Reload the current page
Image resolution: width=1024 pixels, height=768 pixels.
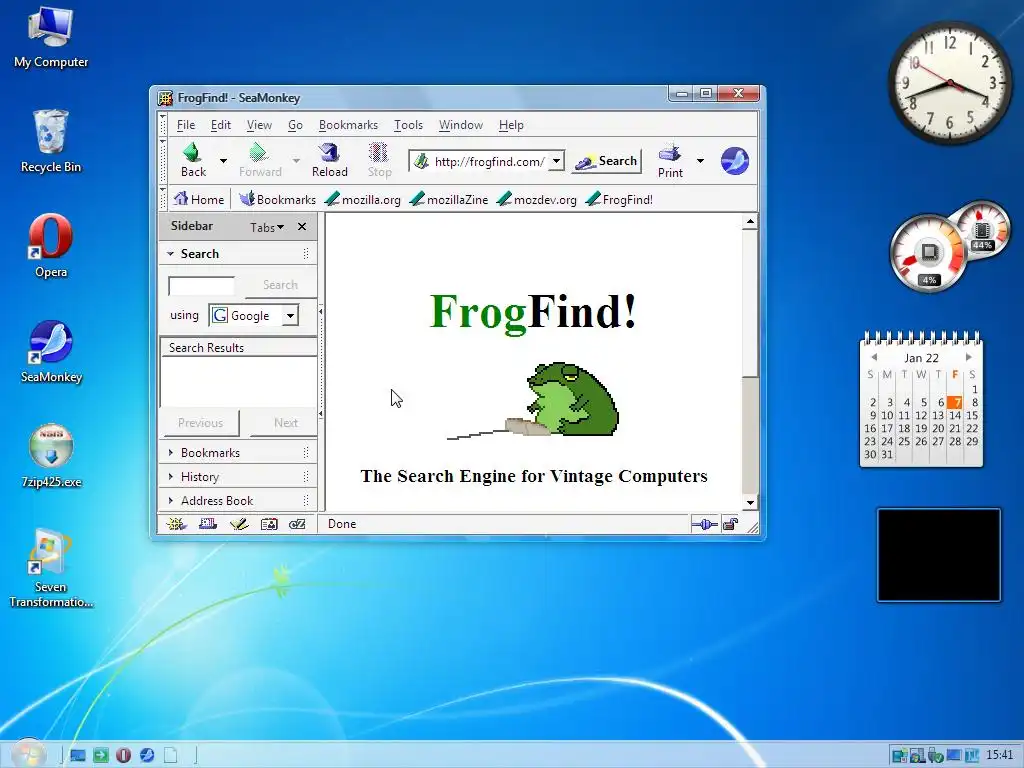coord(329,161)
